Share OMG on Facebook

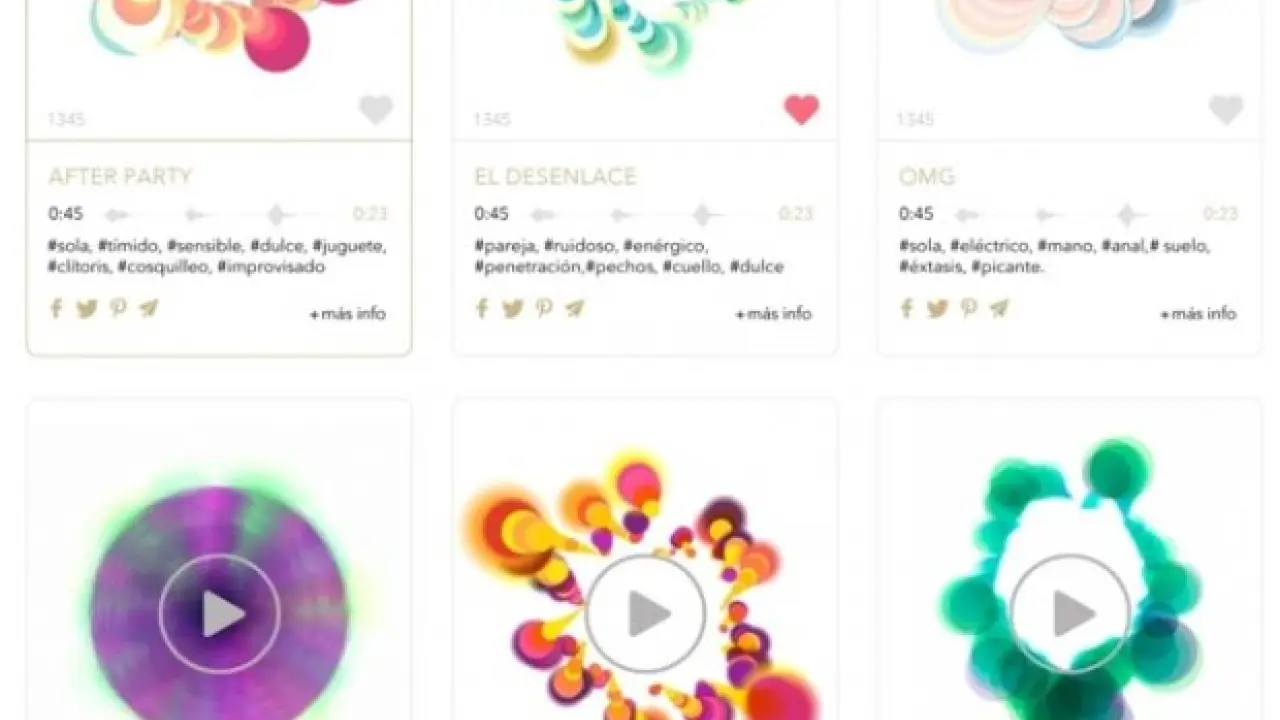tap(906, 308)
